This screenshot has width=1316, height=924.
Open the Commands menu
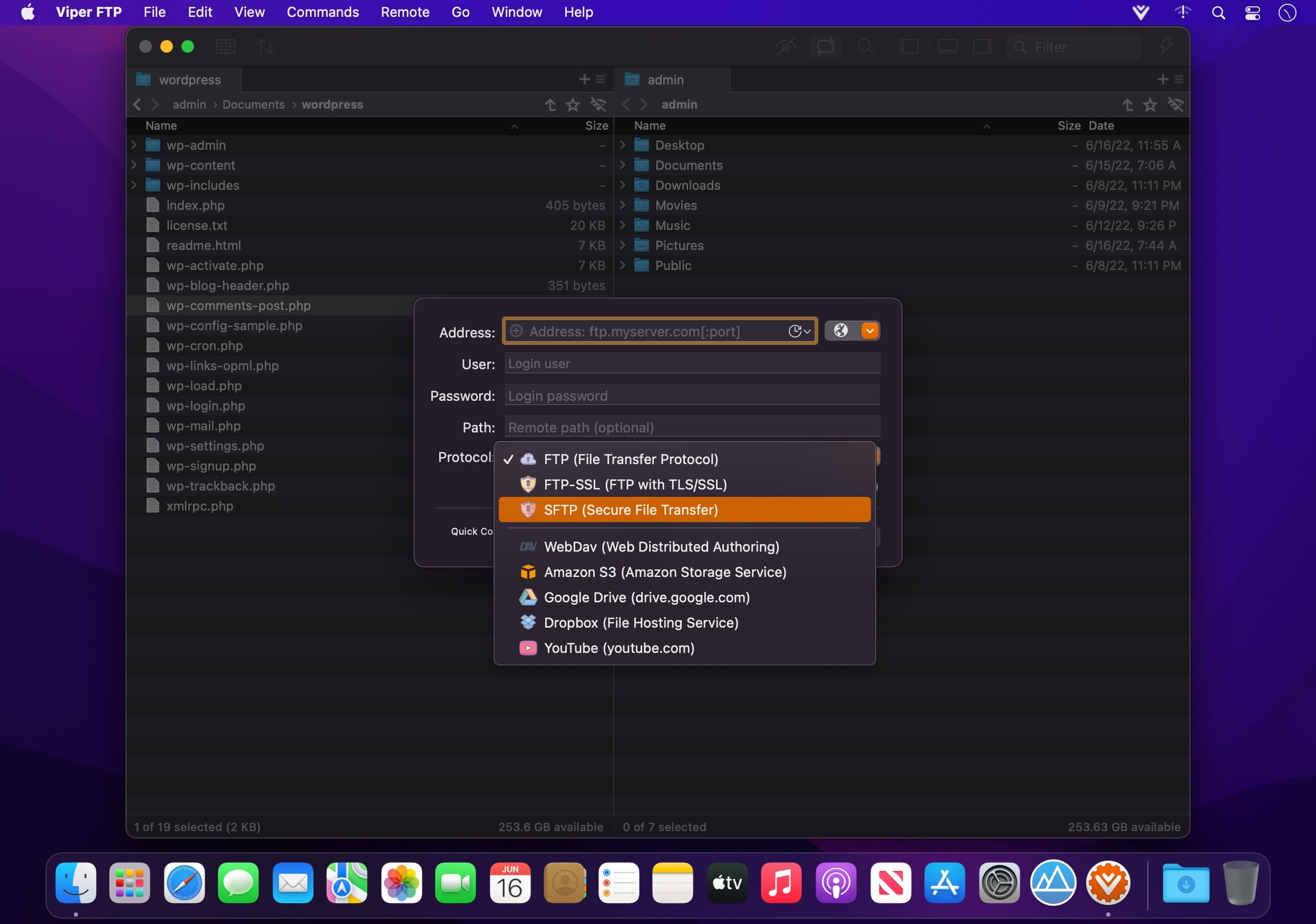[x=323, y=12]
